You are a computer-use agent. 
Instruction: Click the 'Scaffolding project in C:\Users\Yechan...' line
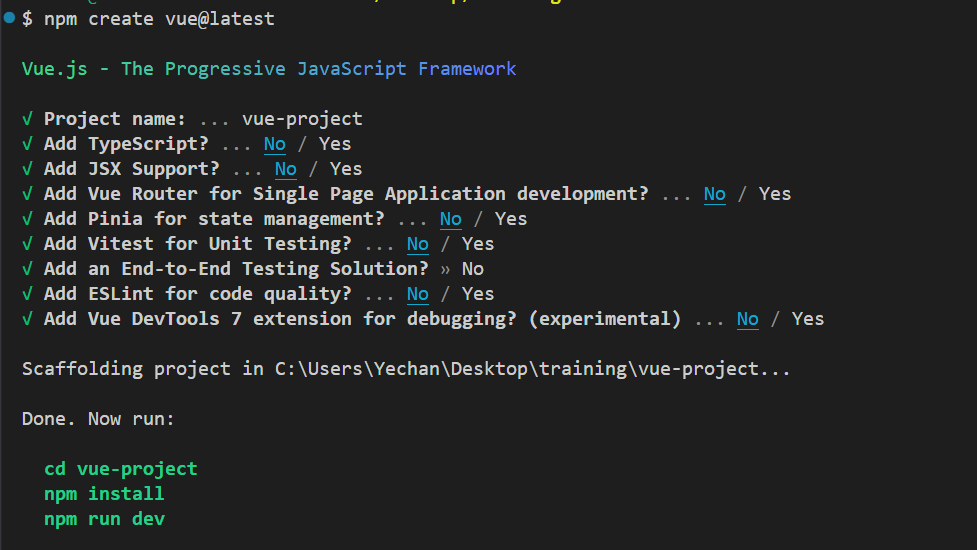click(x=406, y=369)
